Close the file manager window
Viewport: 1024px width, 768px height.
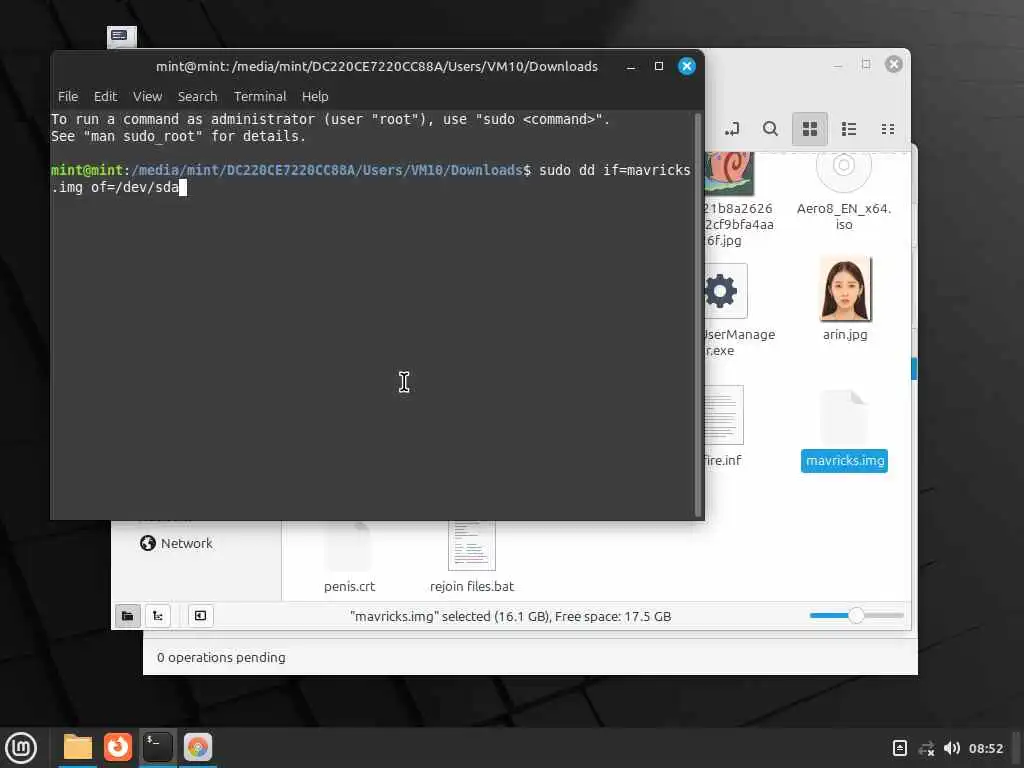(894, 64)
